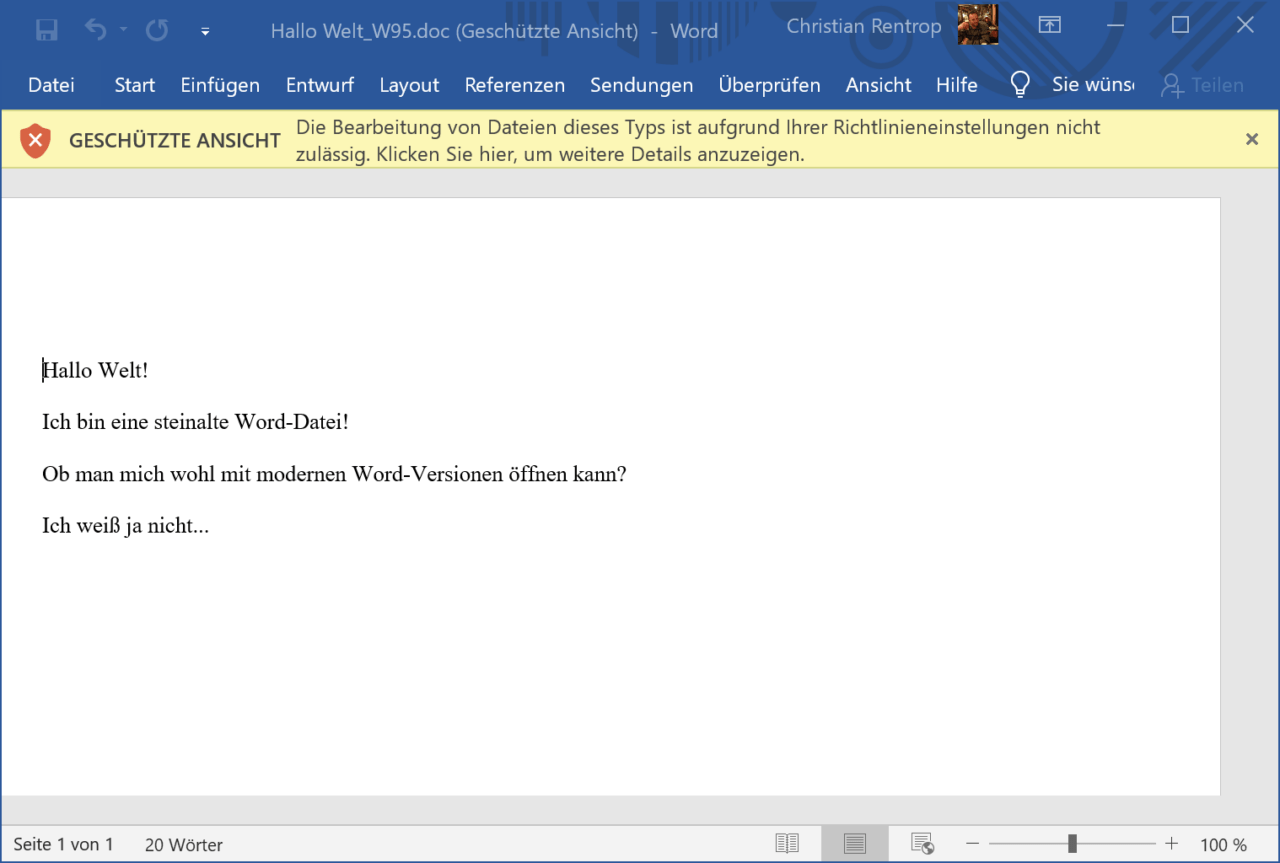Open the Undo history dropdown arrow
The image size is (1280, 863).
124,30
